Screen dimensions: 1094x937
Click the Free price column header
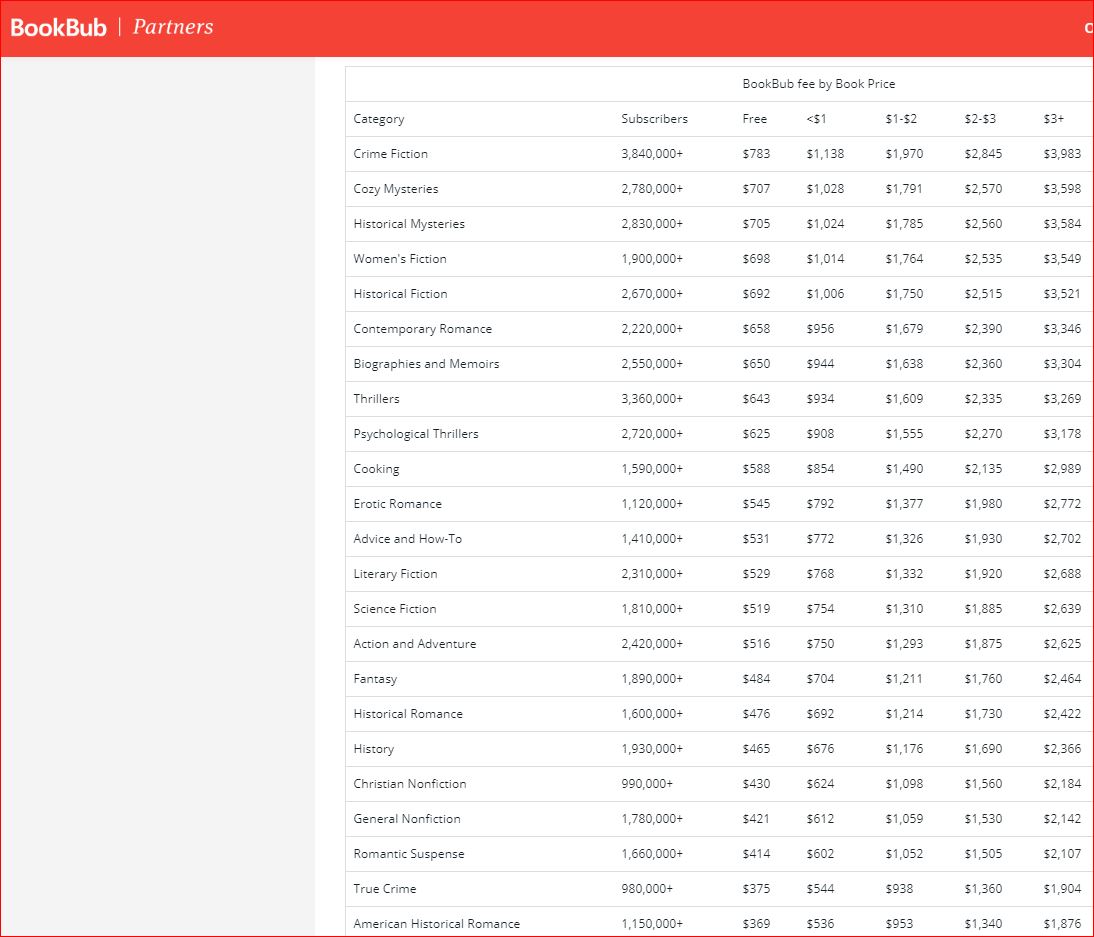click(x=754, y=119)
